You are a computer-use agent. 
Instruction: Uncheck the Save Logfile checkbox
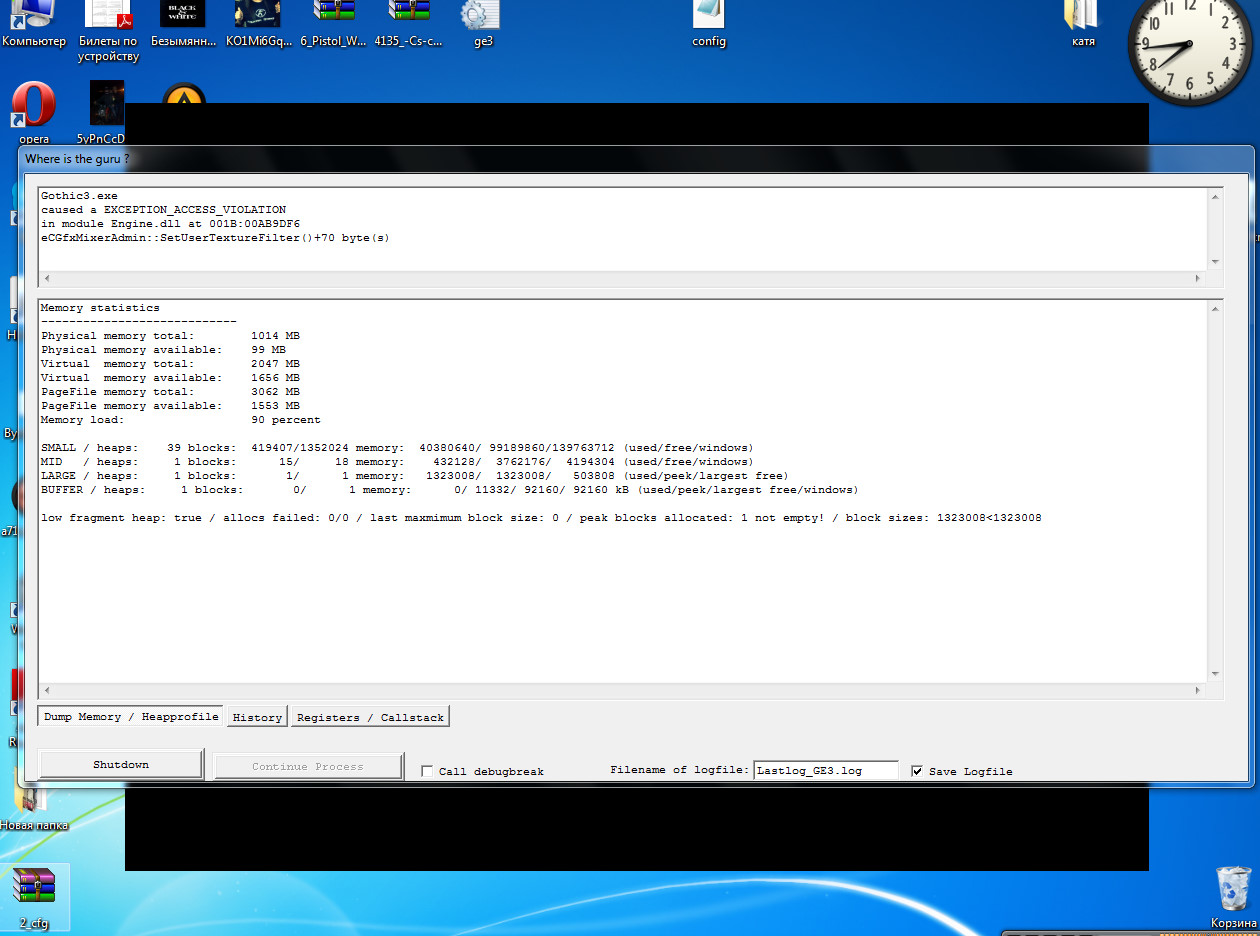tap(917, 771)
